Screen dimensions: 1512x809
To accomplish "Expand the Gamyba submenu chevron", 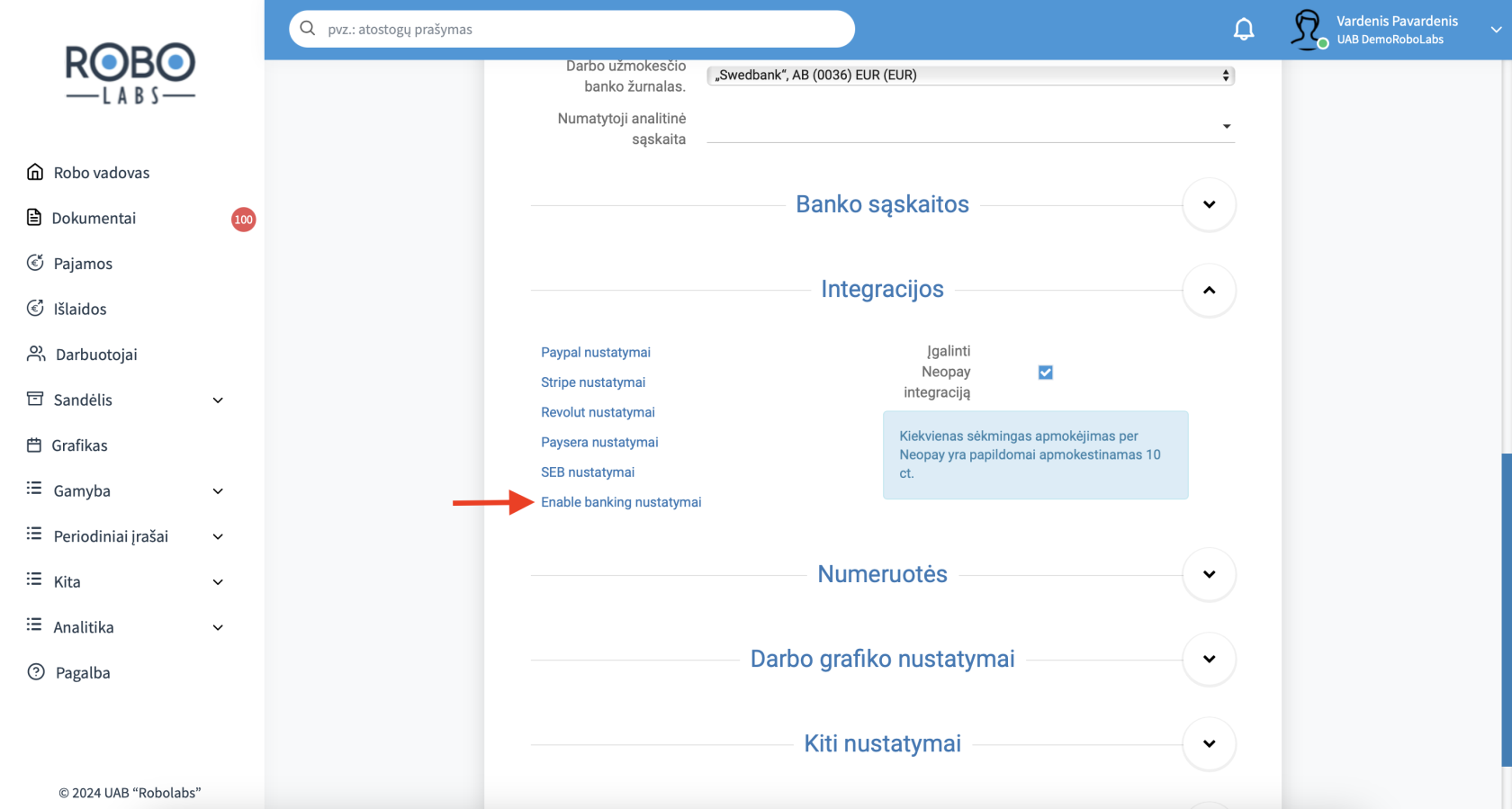I will pyautogui.click(x=218, y=491).
